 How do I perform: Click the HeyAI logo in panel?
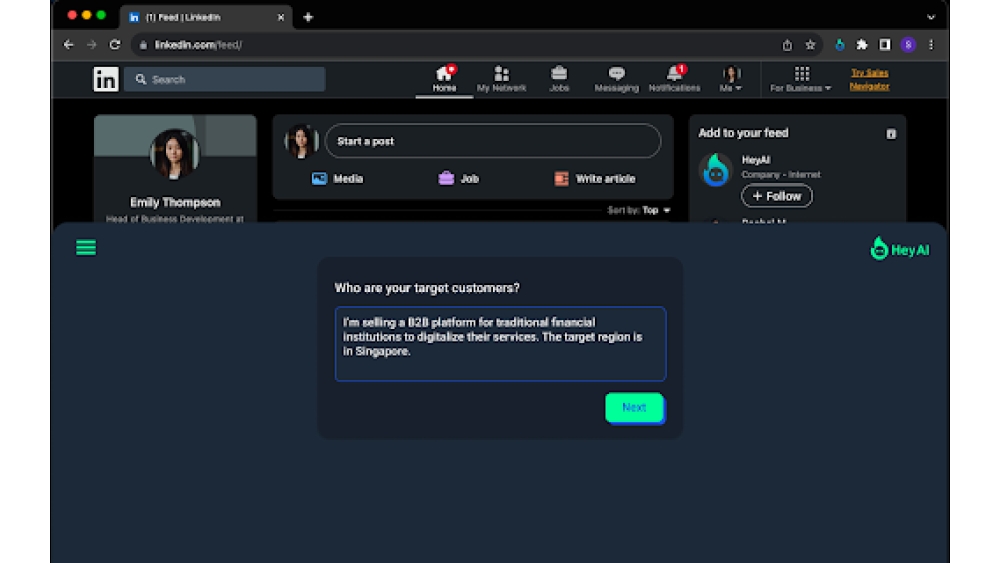click(x=899, y=249)
